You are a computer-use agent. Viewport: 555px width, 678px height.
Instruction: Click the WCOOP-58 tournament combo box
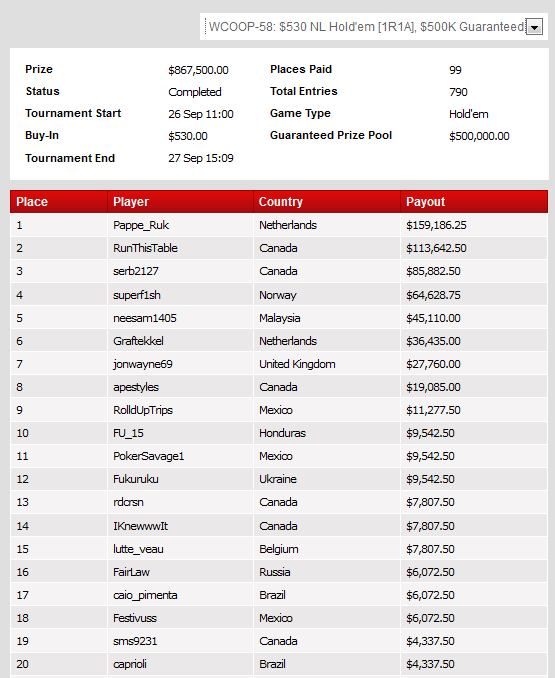pyautogui.click(x=374, y=27)
